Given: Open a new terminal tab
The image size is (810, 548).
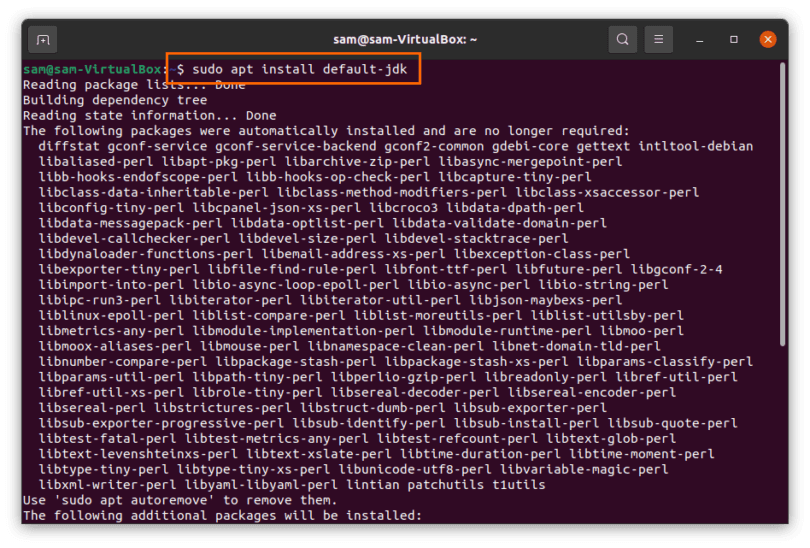Looking at the screenshot, I should [x=42, y=40].
